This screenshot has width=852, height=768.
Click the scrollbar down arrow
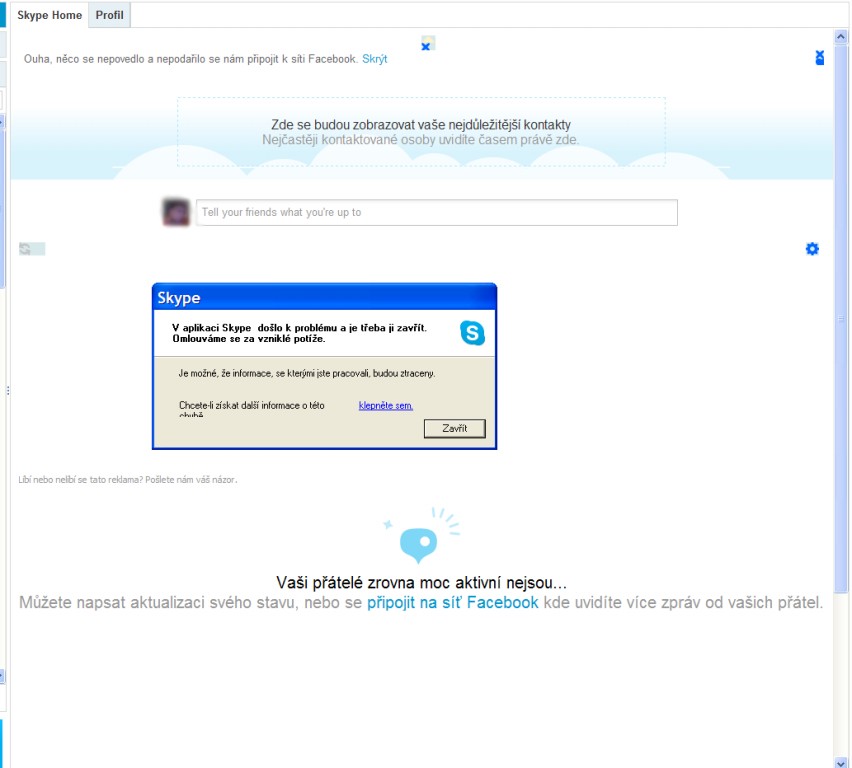841,763
